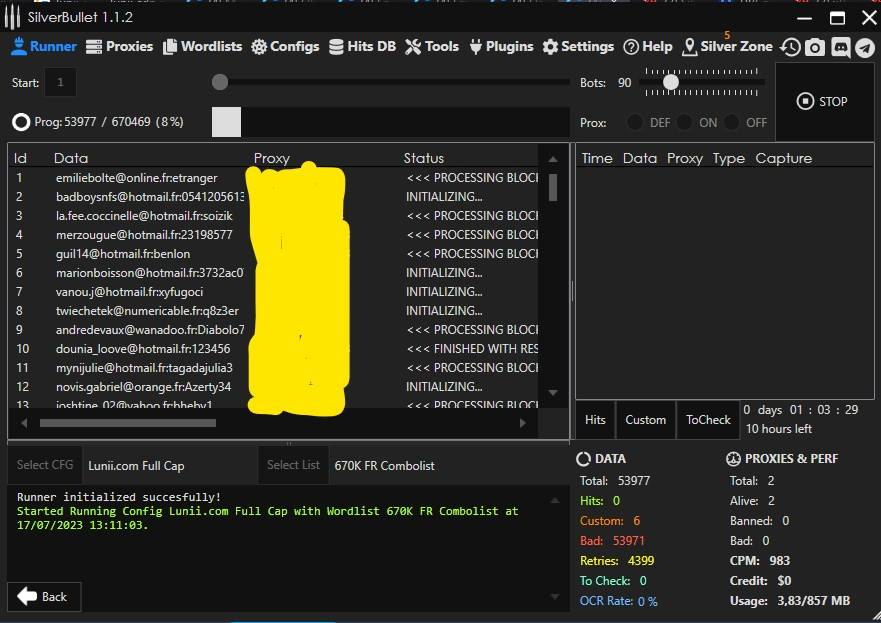The width and height of the screenshot is (881, 623).
Task: Open the Wordlists section
Action: 203,46
